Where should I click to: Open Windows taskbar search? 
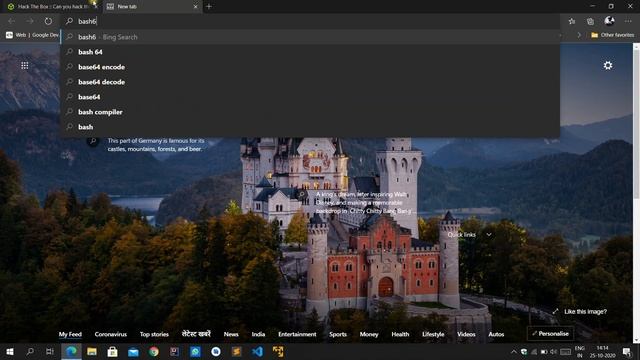point(30,351)
